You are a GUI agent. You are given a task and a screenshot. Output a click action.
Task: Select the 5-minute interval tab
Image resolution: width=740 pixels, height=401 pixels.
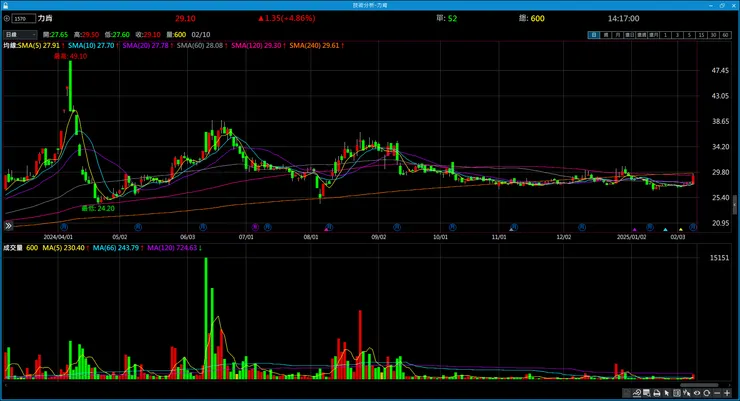690,35
